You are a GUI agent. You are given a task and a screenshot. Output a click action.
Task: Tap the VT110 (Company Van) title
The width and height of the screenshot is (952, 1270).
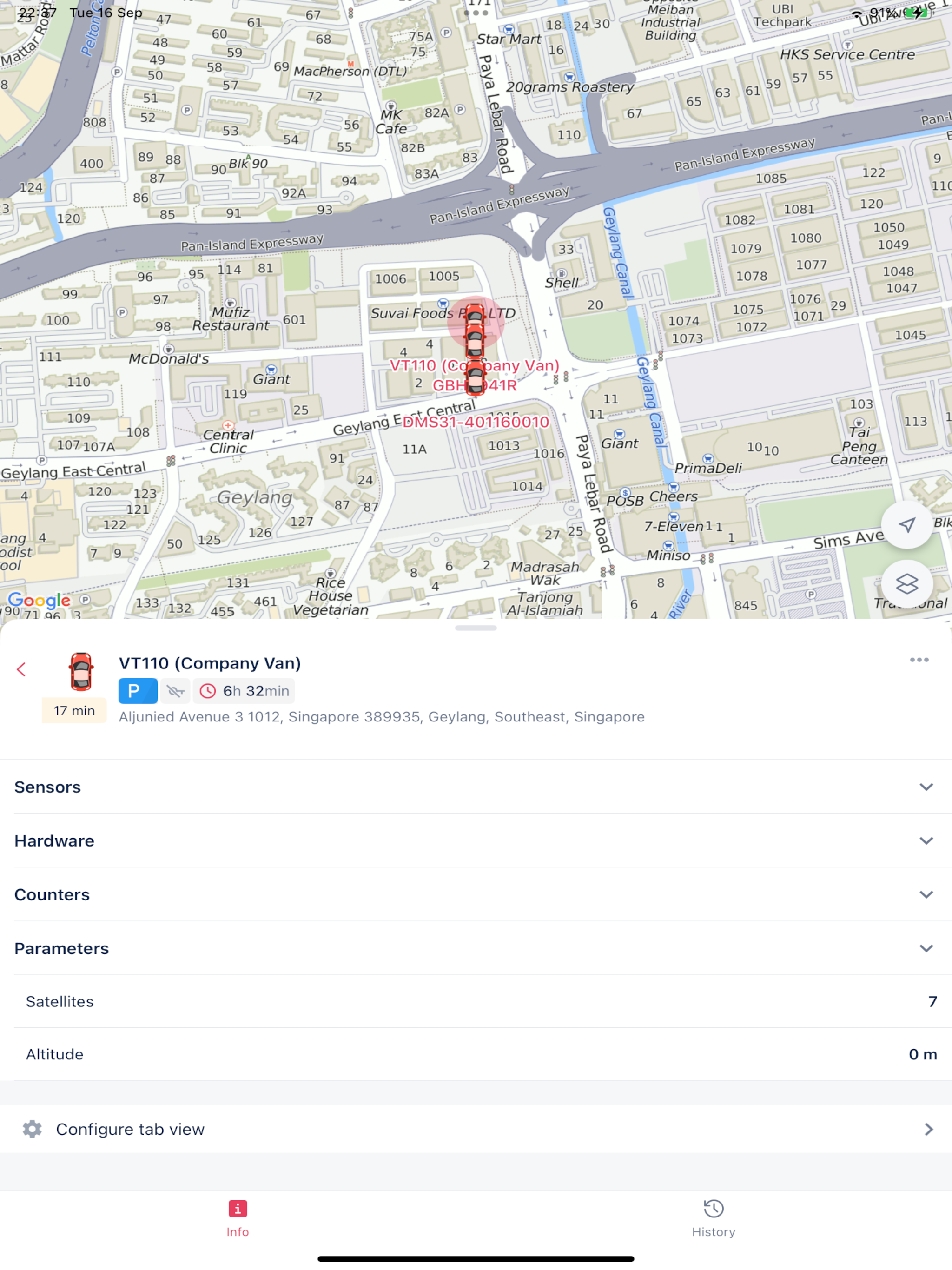tap(210, 663)
